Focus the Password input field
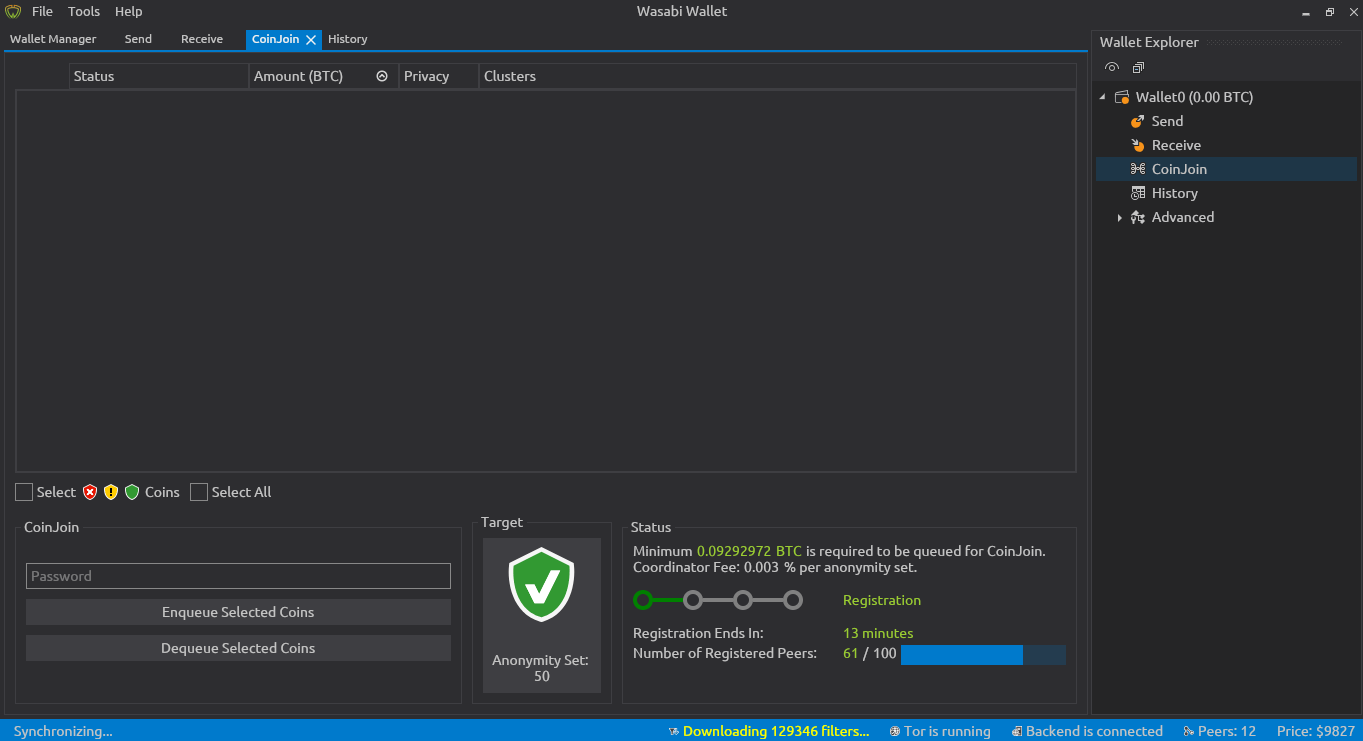Screen dimensions: 1363x741 point(238,576)
